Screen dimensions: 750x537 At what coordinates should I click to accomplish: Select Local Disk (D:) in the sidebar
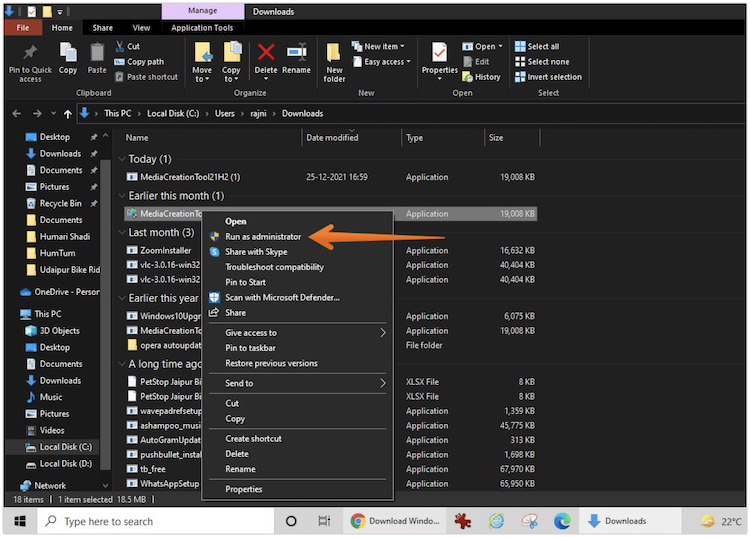[65, 464]
